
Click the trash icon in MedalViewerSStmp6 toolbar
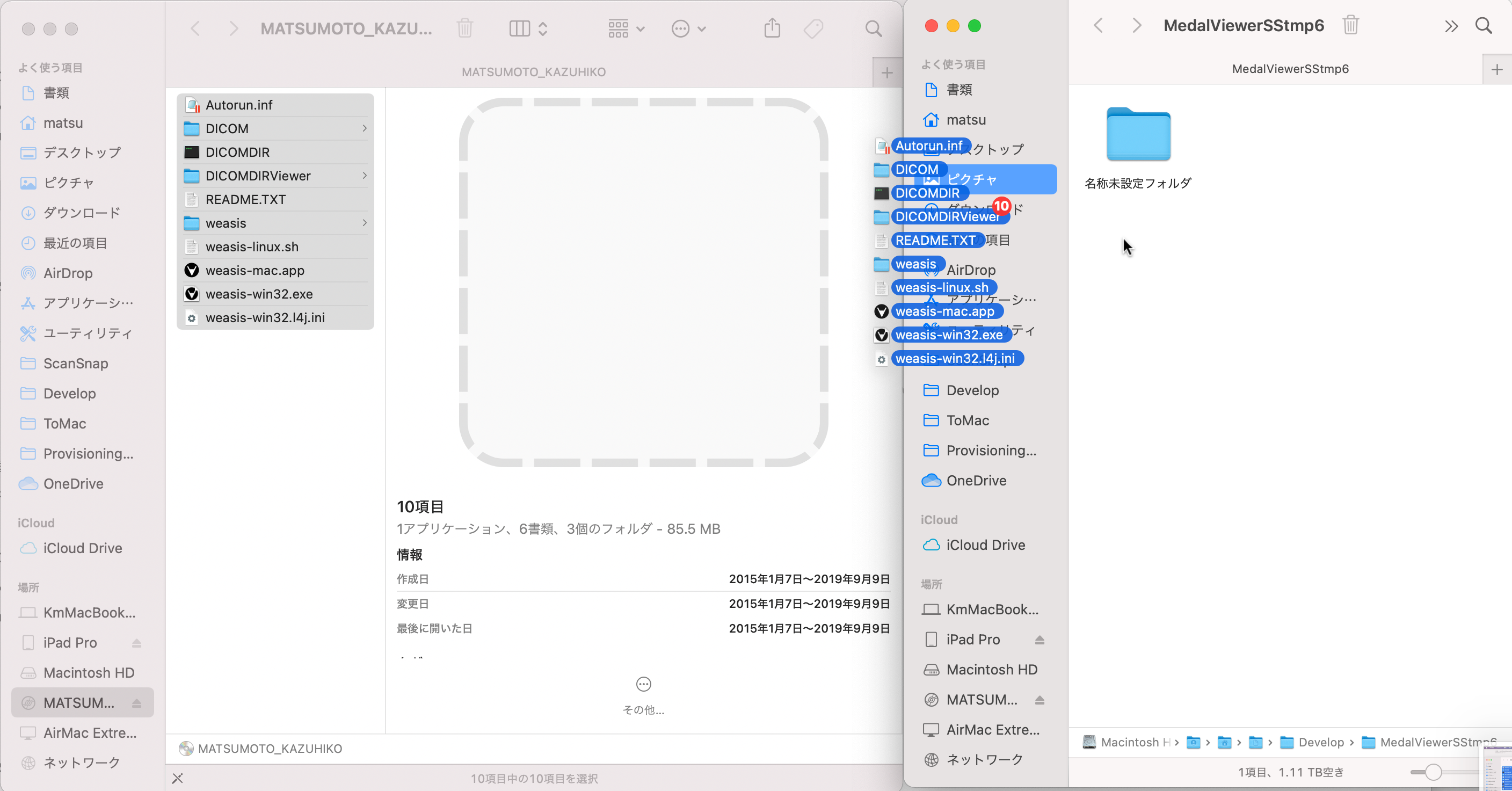1350,25
